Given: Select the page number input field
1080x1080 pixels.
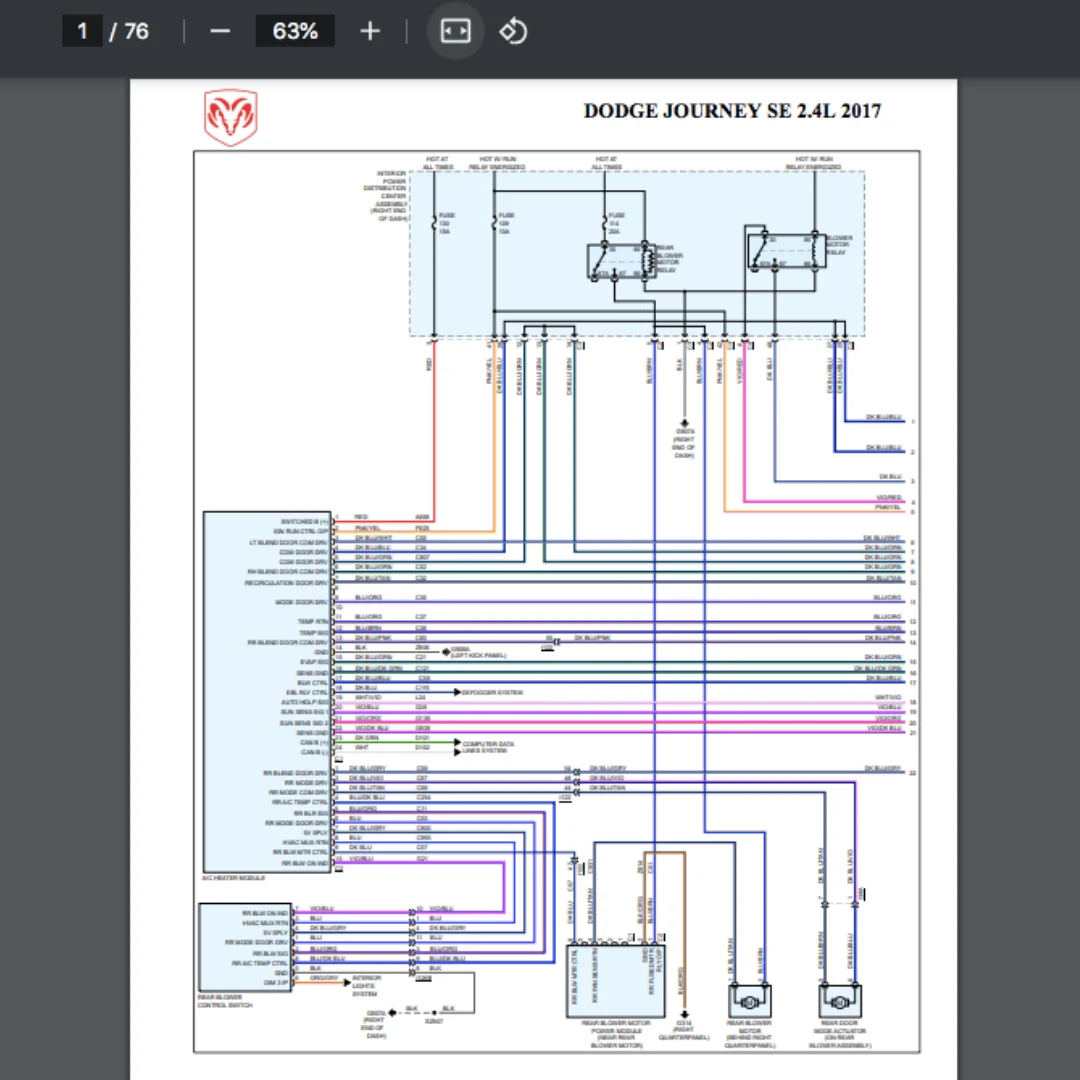Looking at the screenshot, I should pos(82,31).
